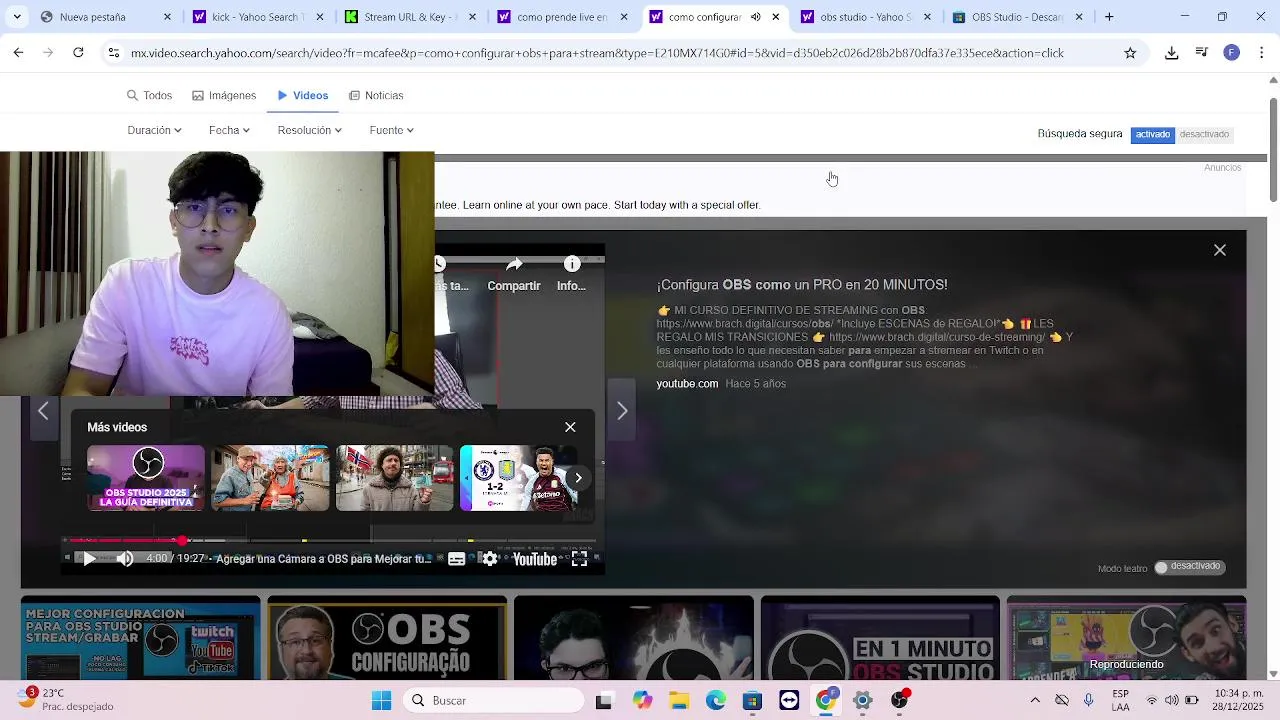Open the video on YouTube via the logo
Image resolution: width=1280 pixels, height=720 pixels.
click(x=534, y=559)
